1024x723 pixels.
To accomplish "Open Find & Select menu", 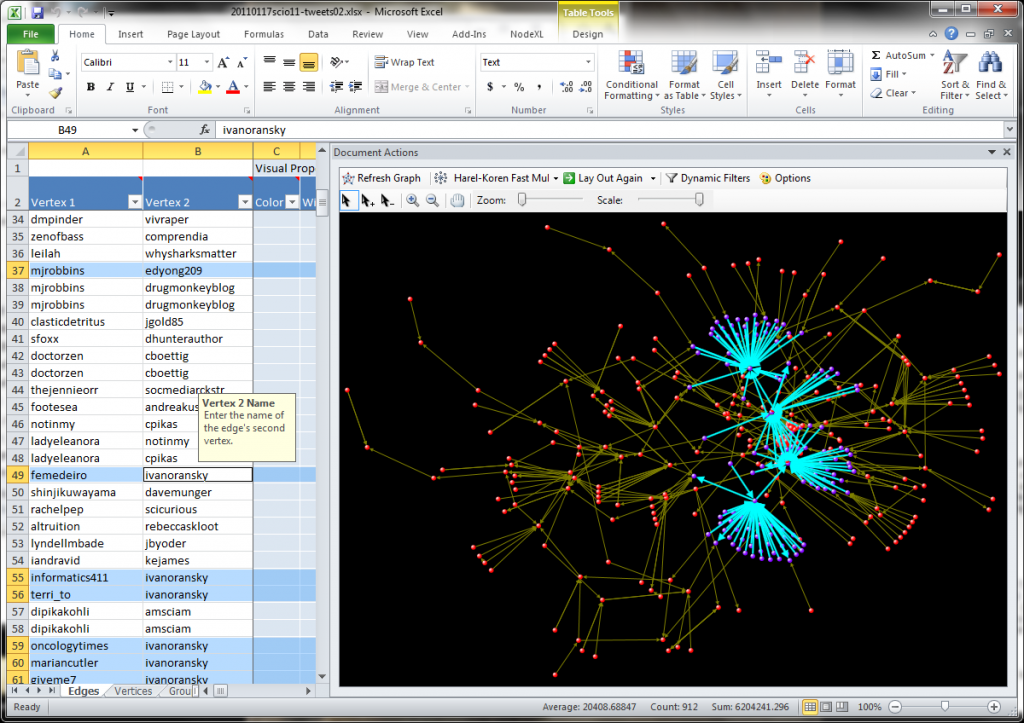I will (991, 75).
